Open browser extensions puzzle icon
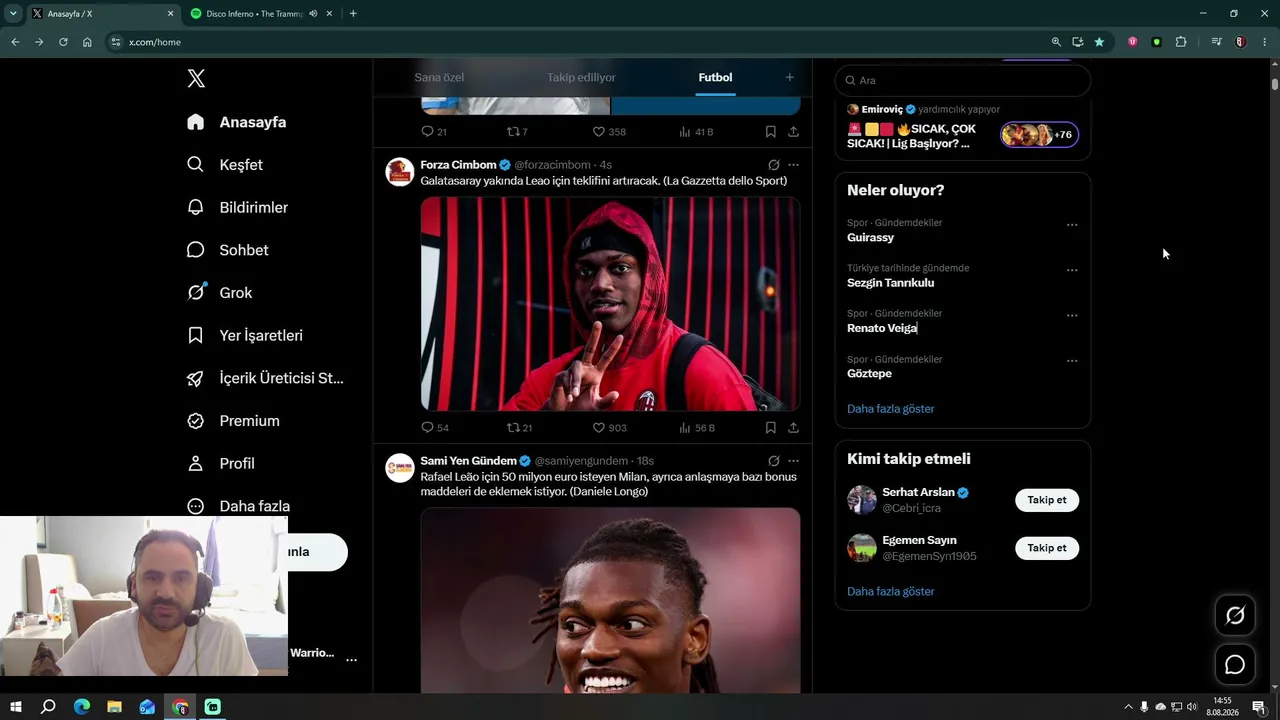Image resolution: width=1280 pixels, height=720 pixels. [1181, 42]
